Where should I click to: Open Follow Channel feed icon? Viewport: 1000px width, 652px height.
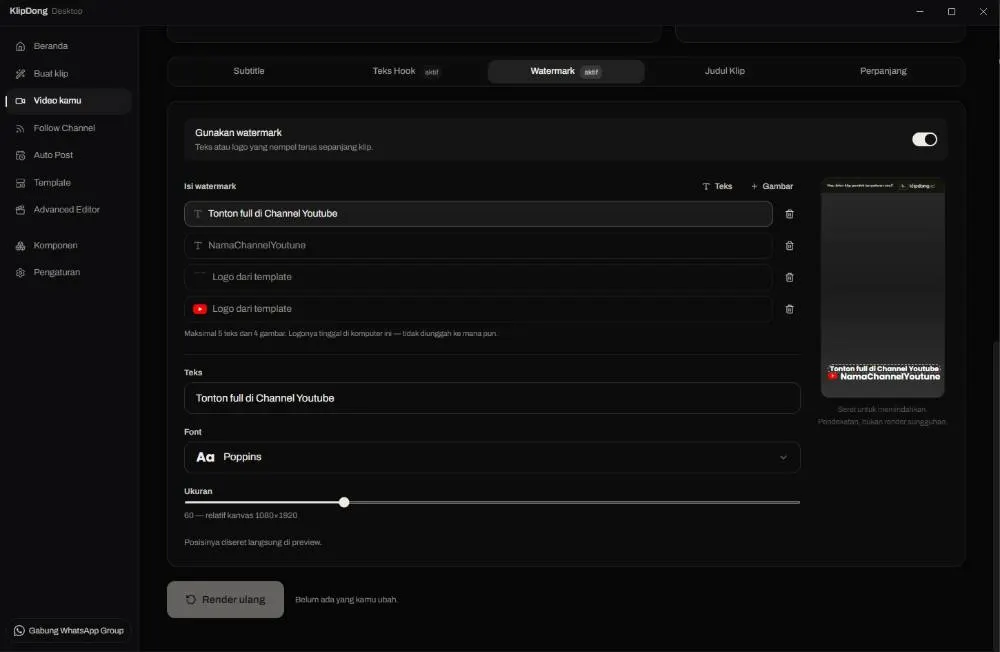[x=20, y=128]
